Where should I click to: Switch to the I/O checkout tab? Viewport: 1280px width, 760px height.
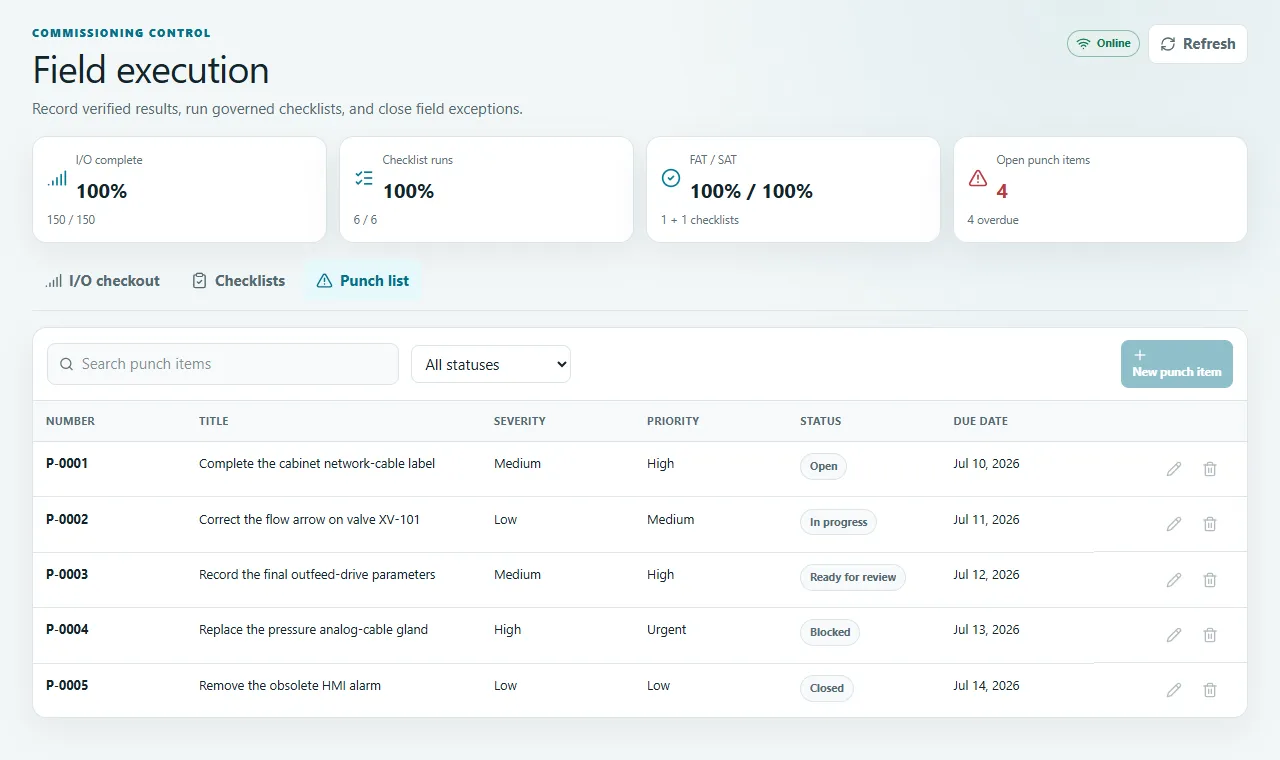click(102, 281)
